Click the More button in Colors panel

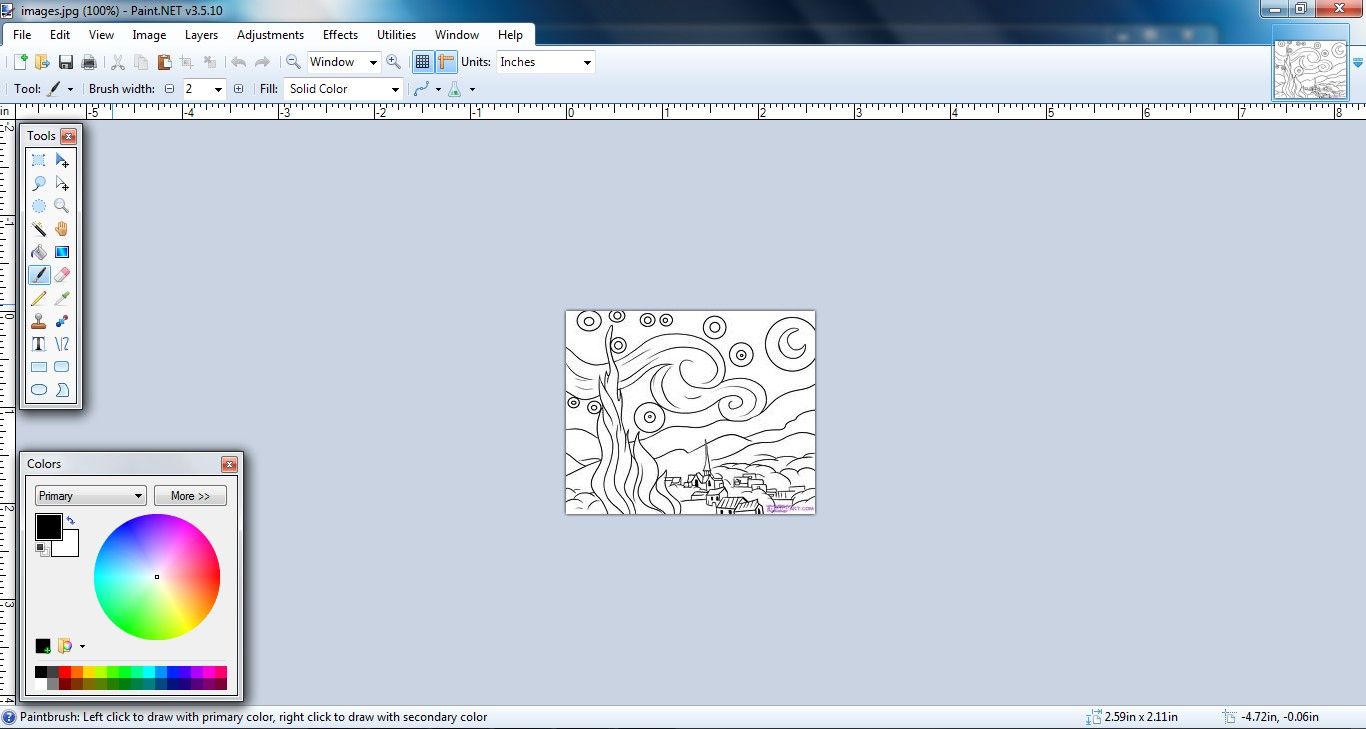point(190,495)
